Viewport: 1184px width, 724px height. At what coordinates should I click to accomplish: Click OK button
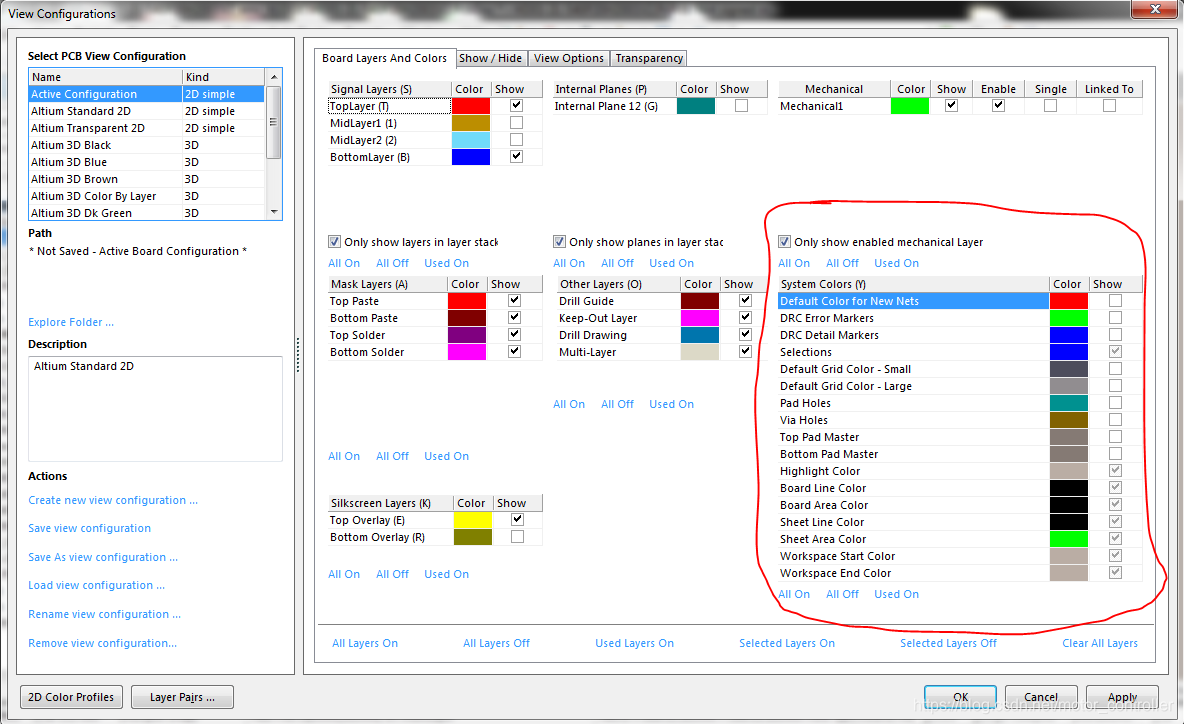(x=960, y=697)
